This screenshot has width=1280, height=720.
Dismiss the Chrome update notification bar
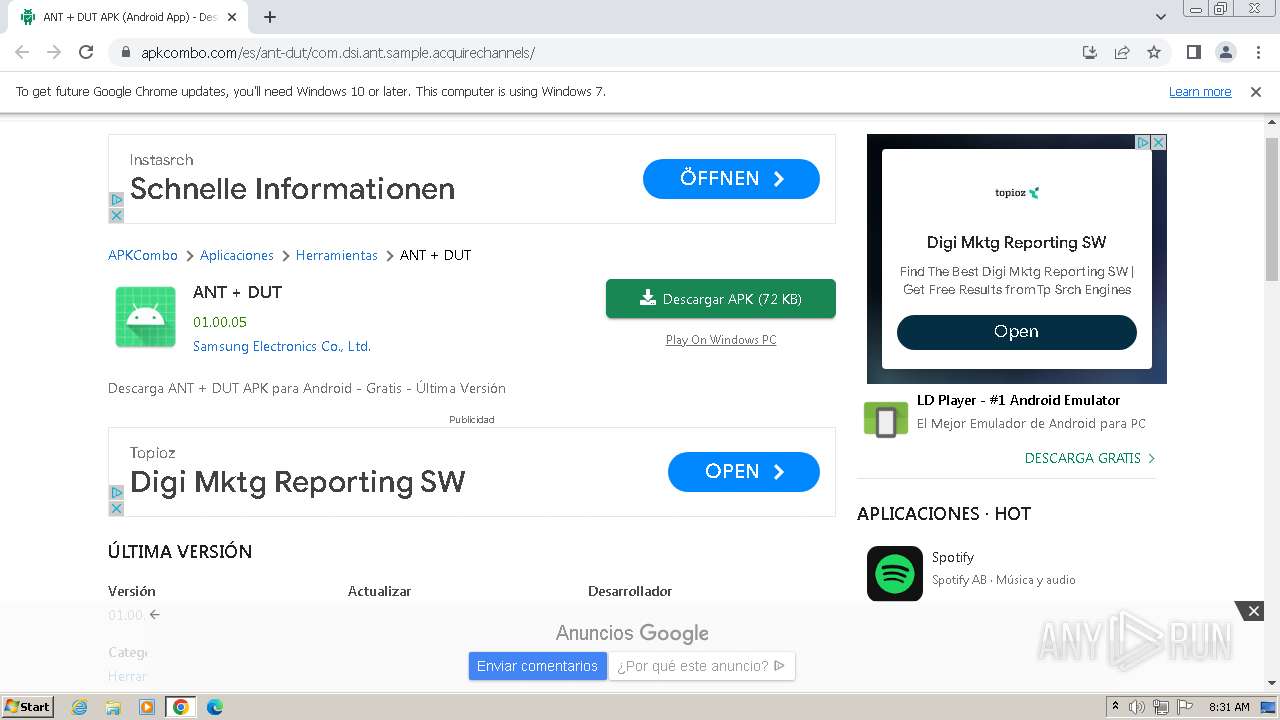coord(1256,92)
